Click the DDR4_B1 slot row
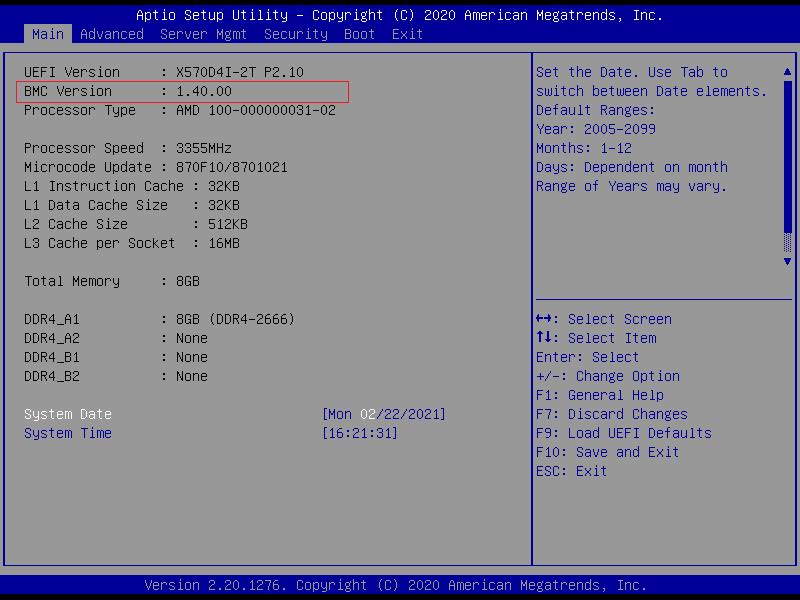Screen dimensions: 800x600 116,357
